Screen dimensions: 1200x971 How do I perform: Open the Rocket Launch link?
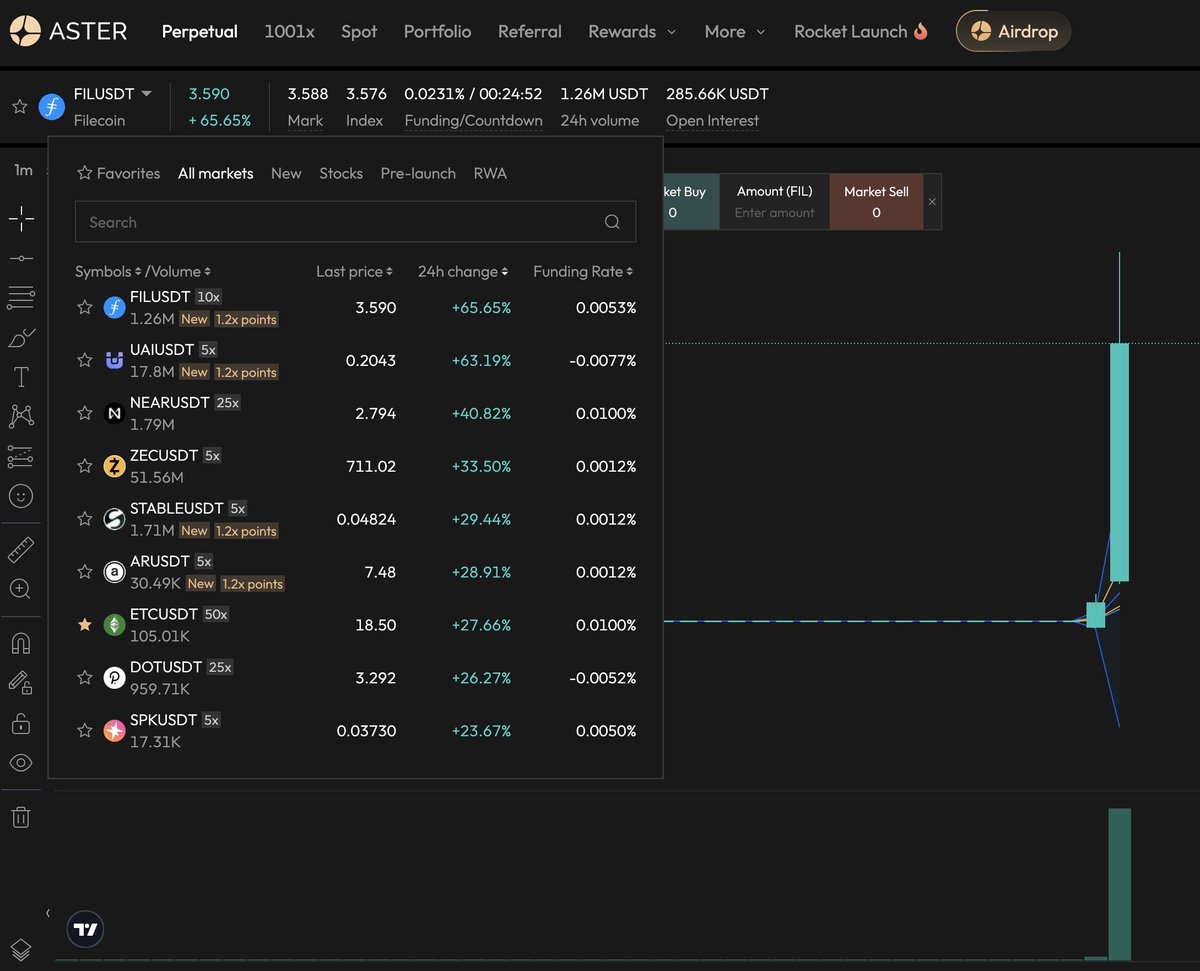[x=861, y=31]
